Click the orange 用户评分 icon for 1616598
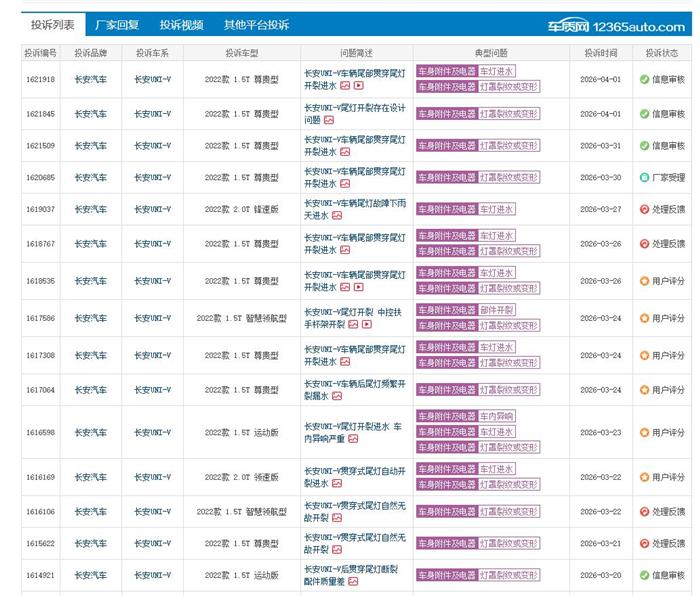Screen dimensions: 700x596 pos(644,433)
